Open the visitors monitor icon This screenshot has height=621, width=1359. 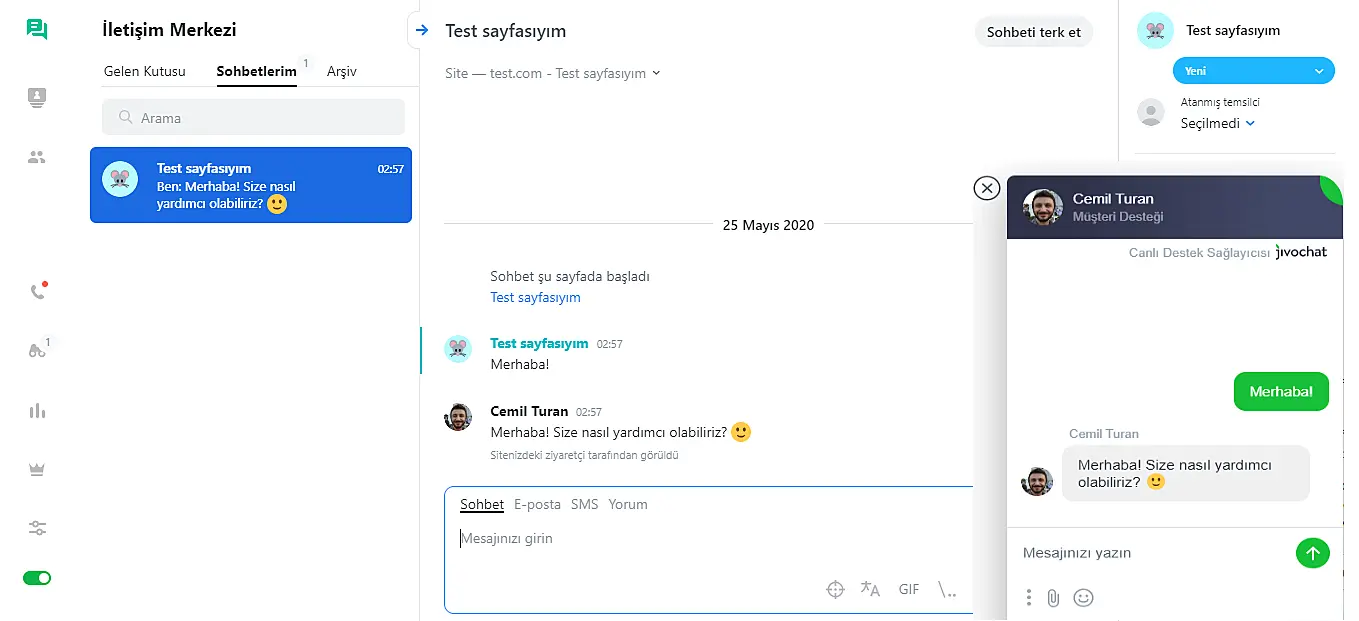click(x=37, y=98)
